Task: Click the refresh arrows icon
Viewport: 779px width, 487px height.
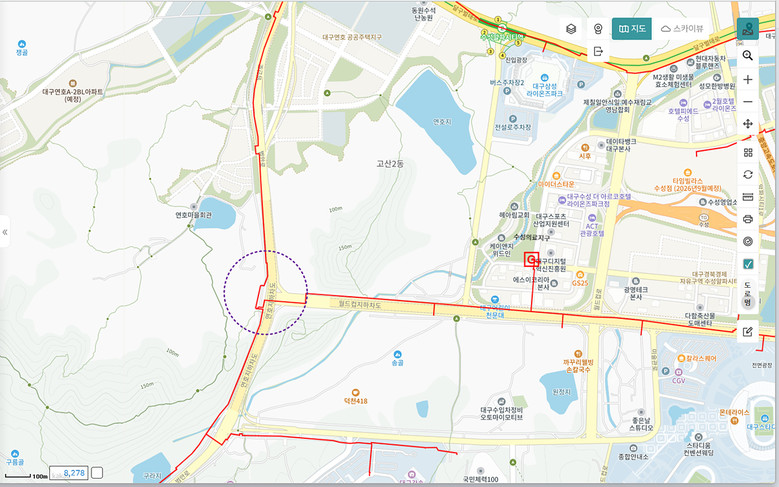Action: coord(747,174)
